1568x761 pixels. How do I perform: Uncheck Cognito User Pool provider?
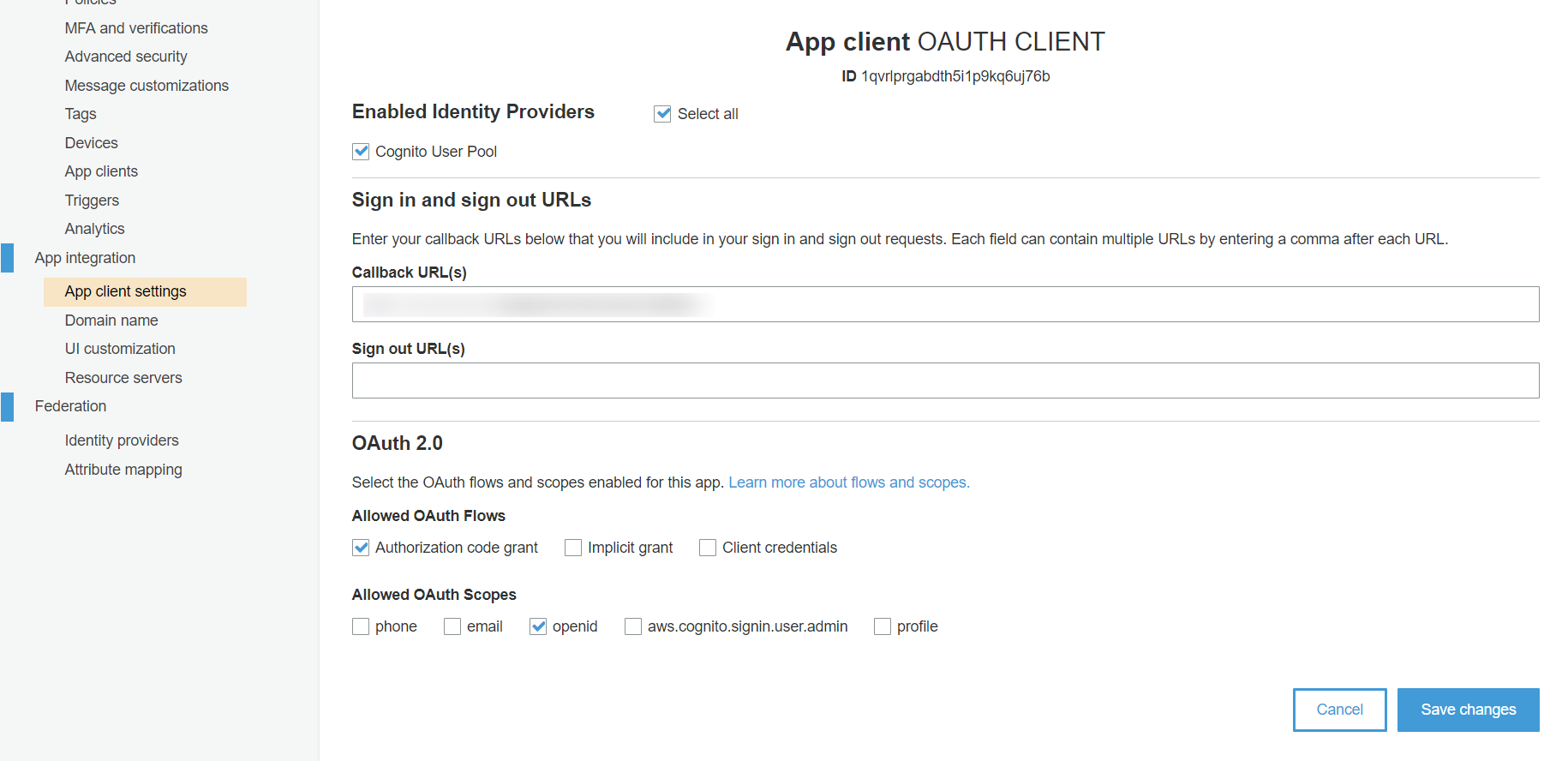point(361,152)
